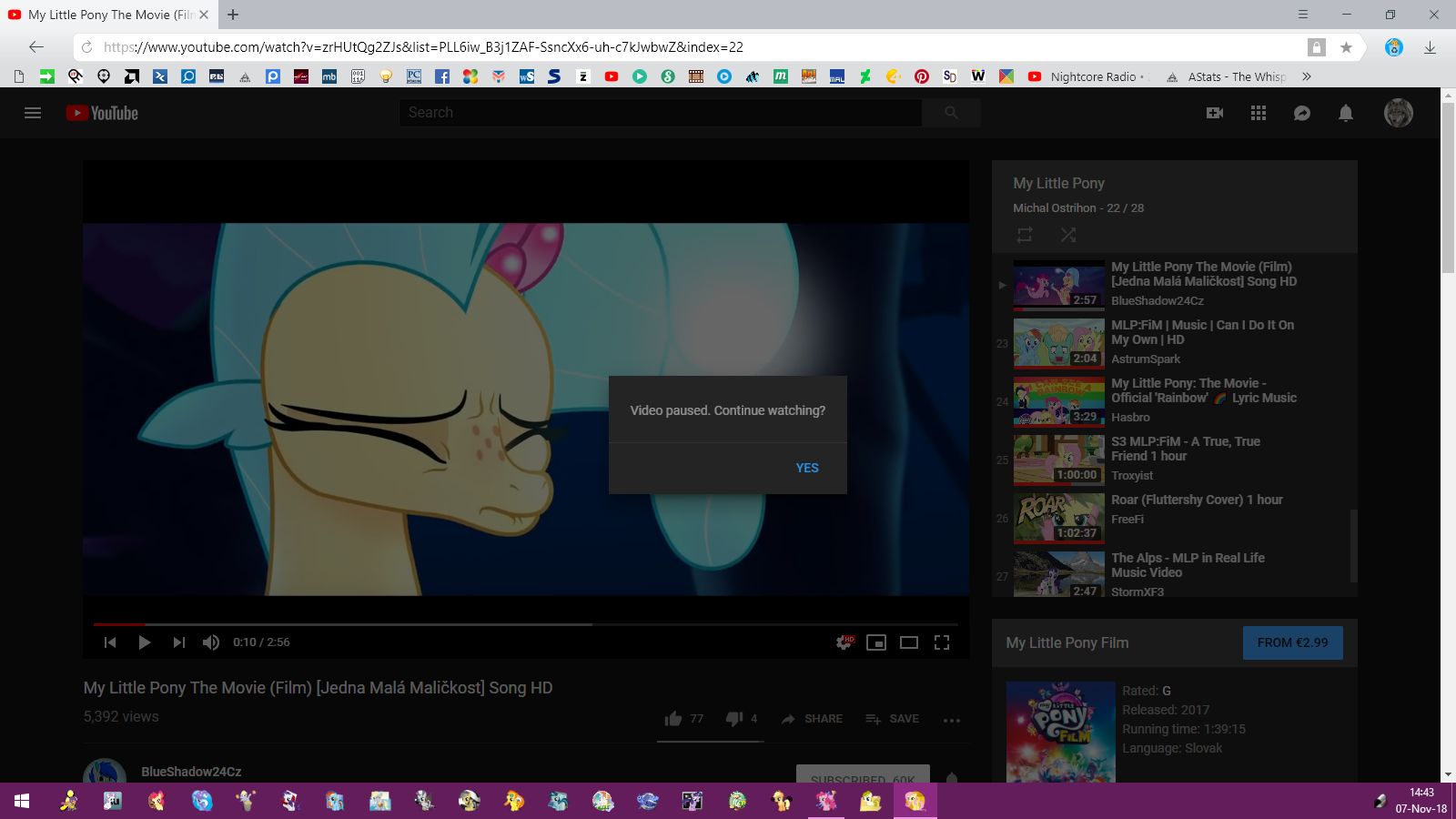Enter fullscreen mode
Viewport: 1456px width, 819px height.
[x=942, y=642]
